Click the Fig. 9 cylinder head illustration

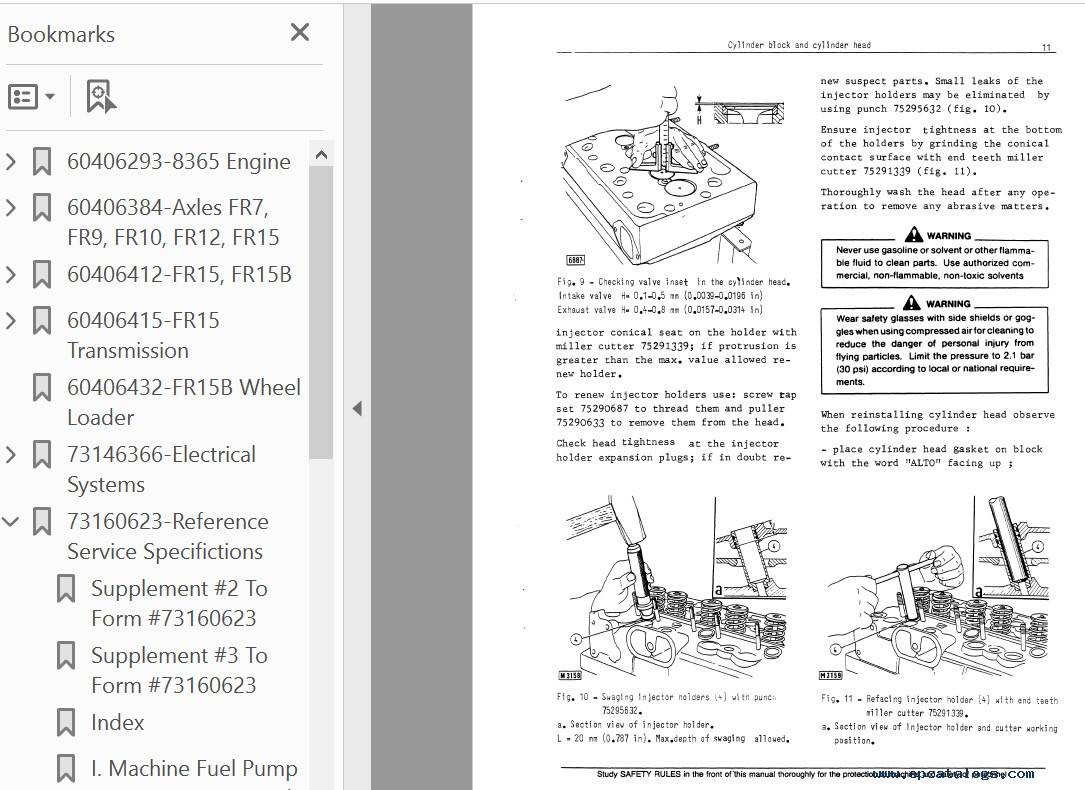tap(674, 176)
